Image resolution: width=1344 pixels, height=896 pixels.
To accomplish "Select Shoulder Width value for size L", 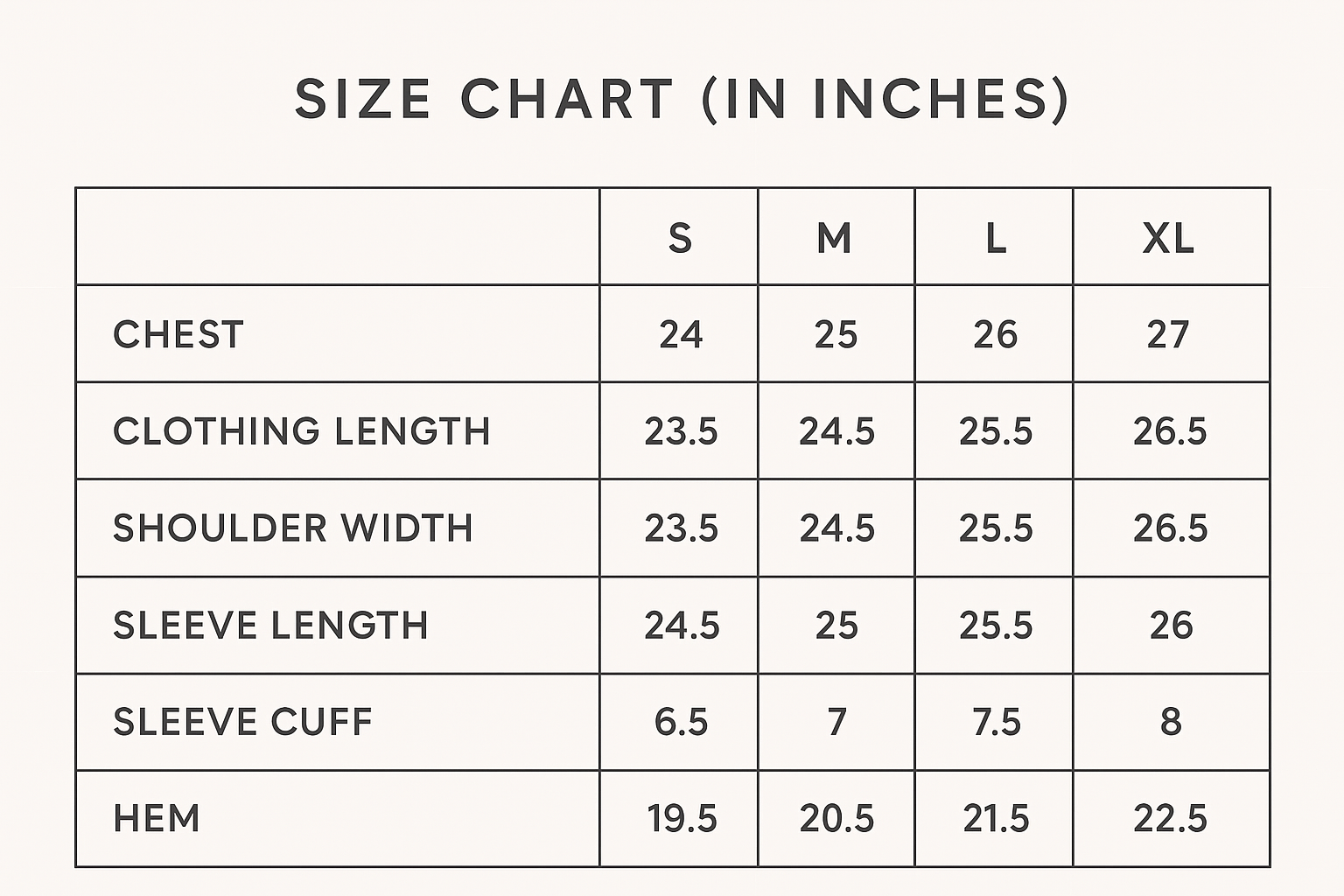I will pyautogui.click(x=996, y=528).
